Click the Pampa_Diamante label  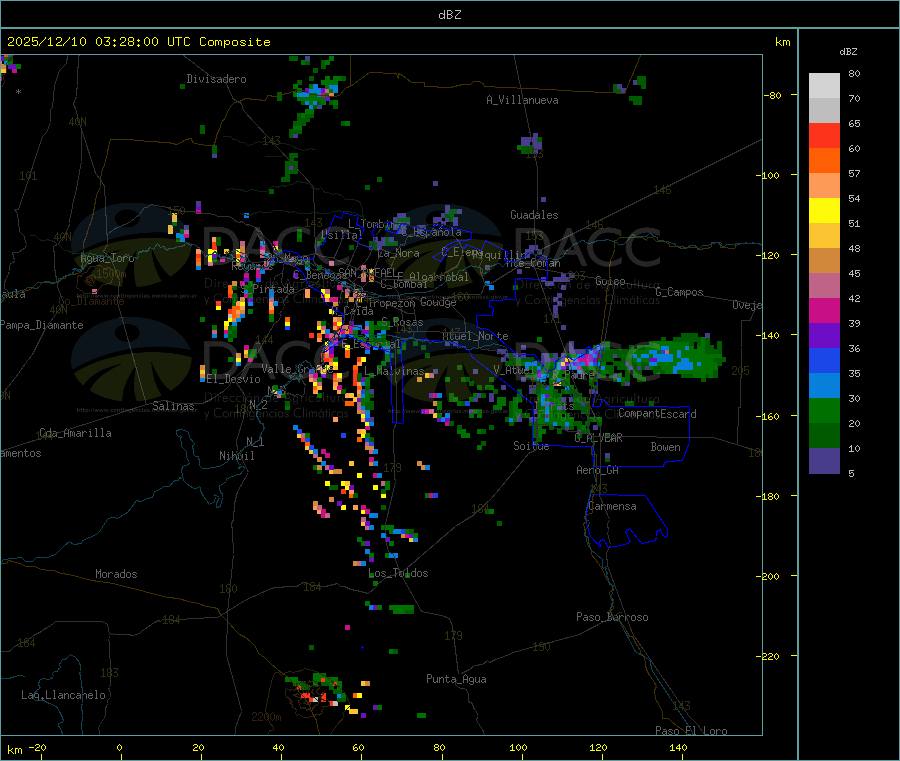click(42, 325)
